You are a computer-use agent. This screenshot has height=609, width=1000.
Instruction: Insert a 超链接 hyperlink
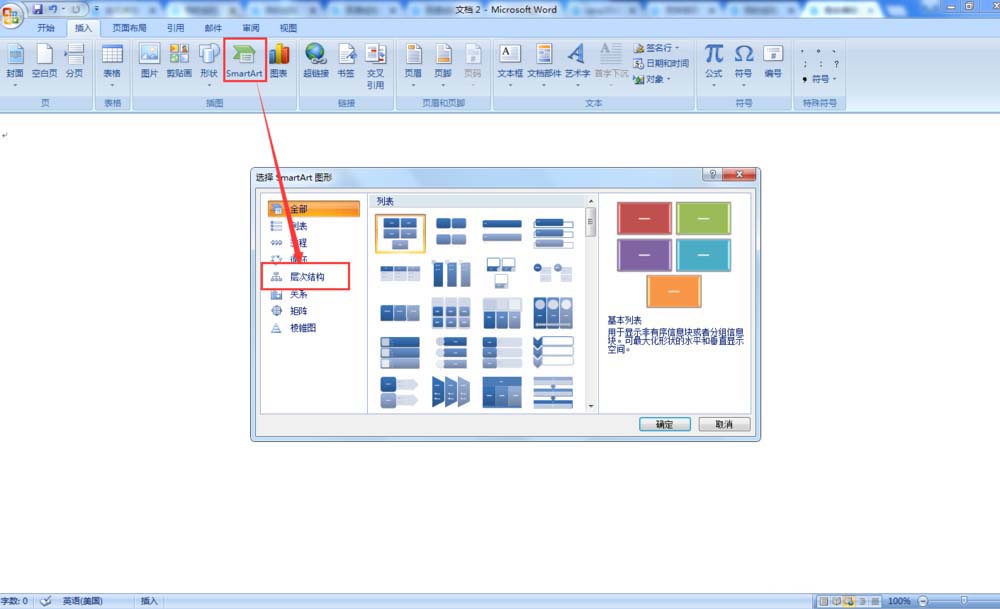(316, 62)
